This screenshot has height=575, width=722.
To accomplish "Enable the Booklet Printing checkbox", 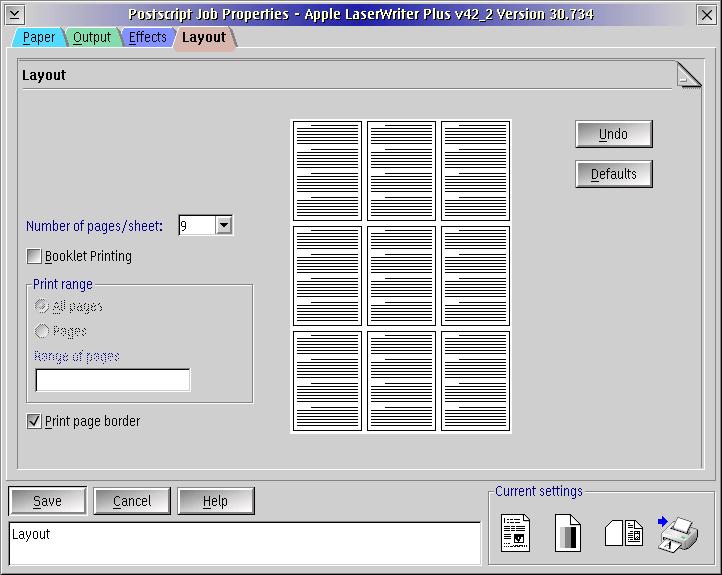I will coord(34,256).
